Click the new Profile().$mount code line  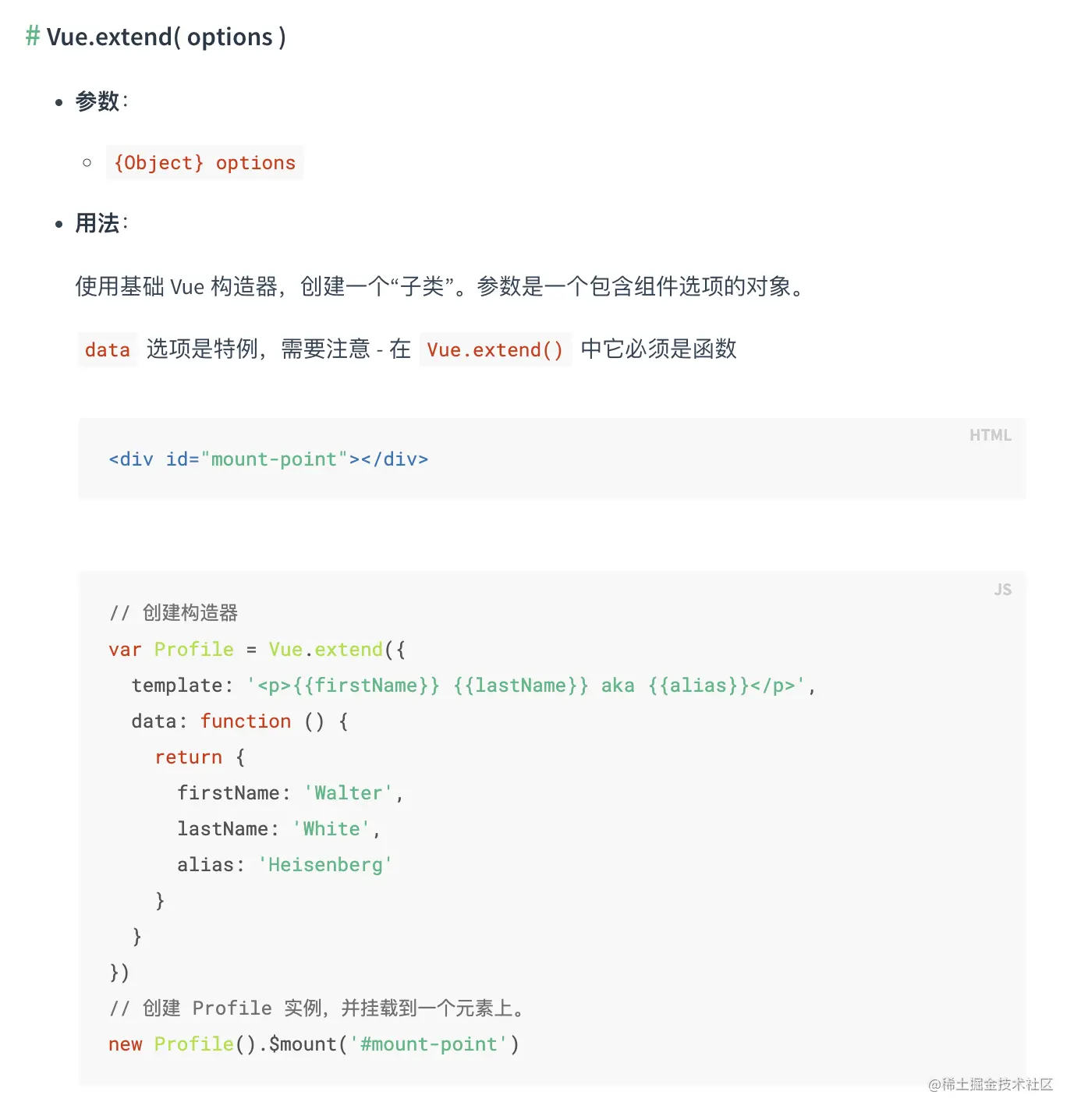314,1044
